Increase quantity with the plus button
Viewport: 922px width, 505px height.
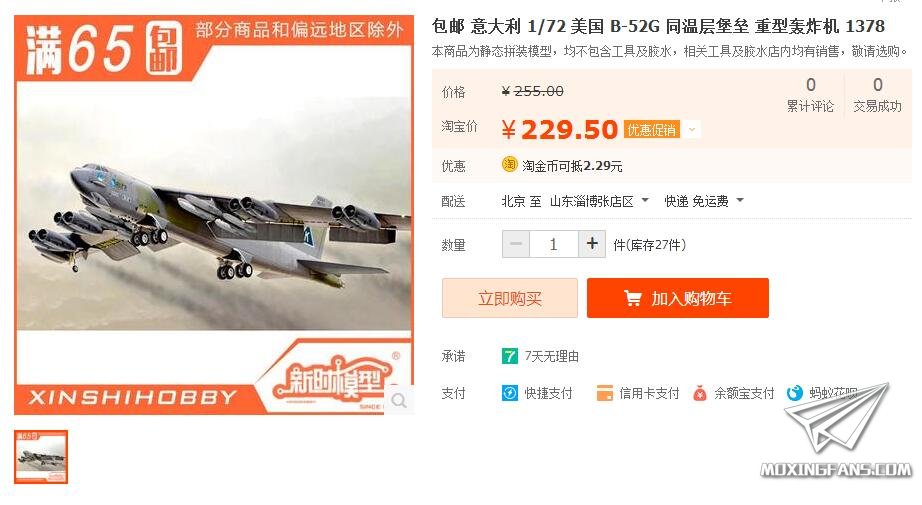[x=592, y=244]
